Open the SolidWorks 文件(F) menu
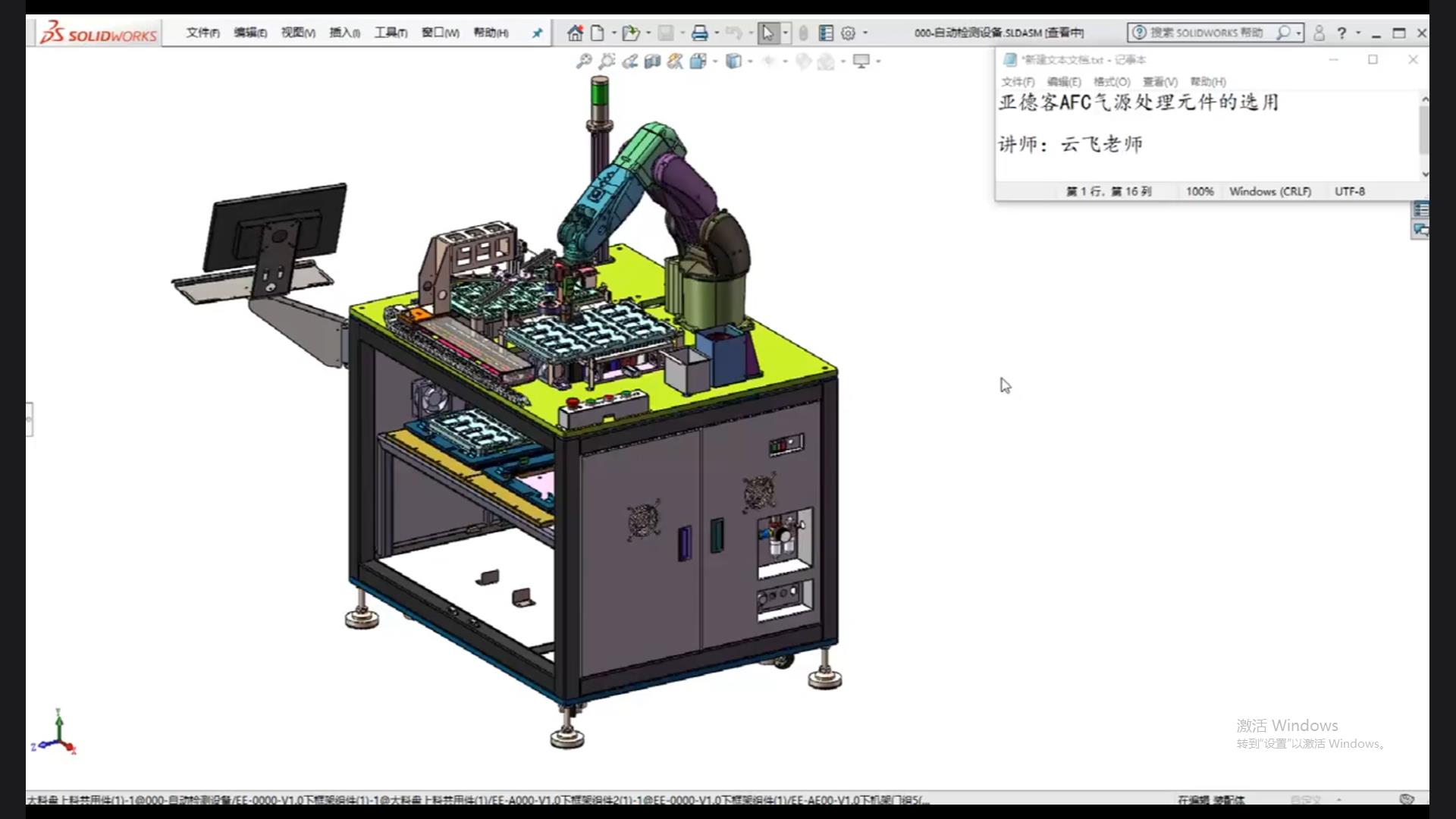The width and height of the screenshot is (1456, 819). pyautogui.click(x=202, y=33)
